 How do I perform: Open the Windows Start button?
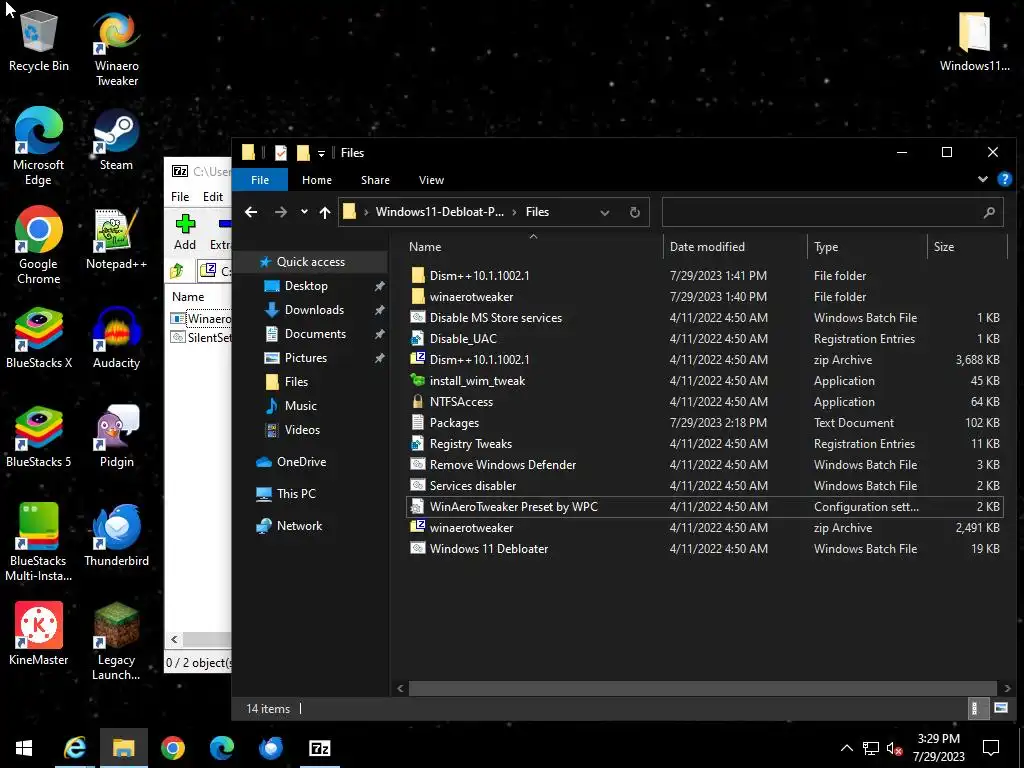coord(24,748)
